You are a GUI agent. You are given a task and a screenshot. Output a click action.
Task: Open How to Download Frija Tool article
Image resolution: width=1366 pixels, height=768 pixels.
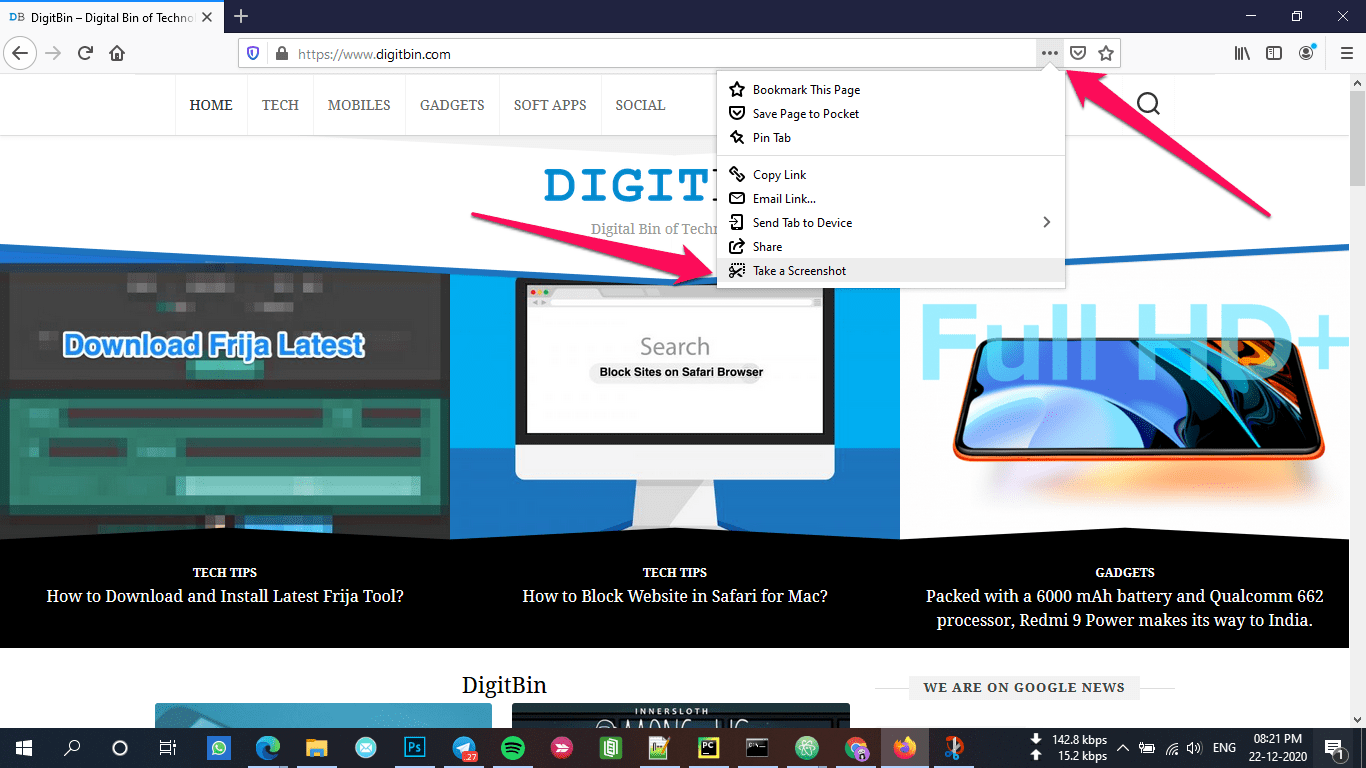coord(225,596)
